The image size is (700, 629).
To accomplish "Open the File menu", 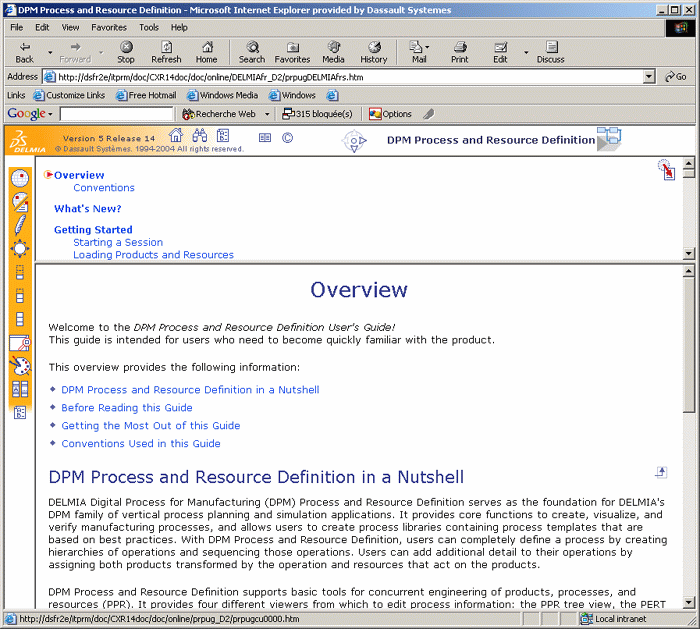I will click(x=17, y=27).
